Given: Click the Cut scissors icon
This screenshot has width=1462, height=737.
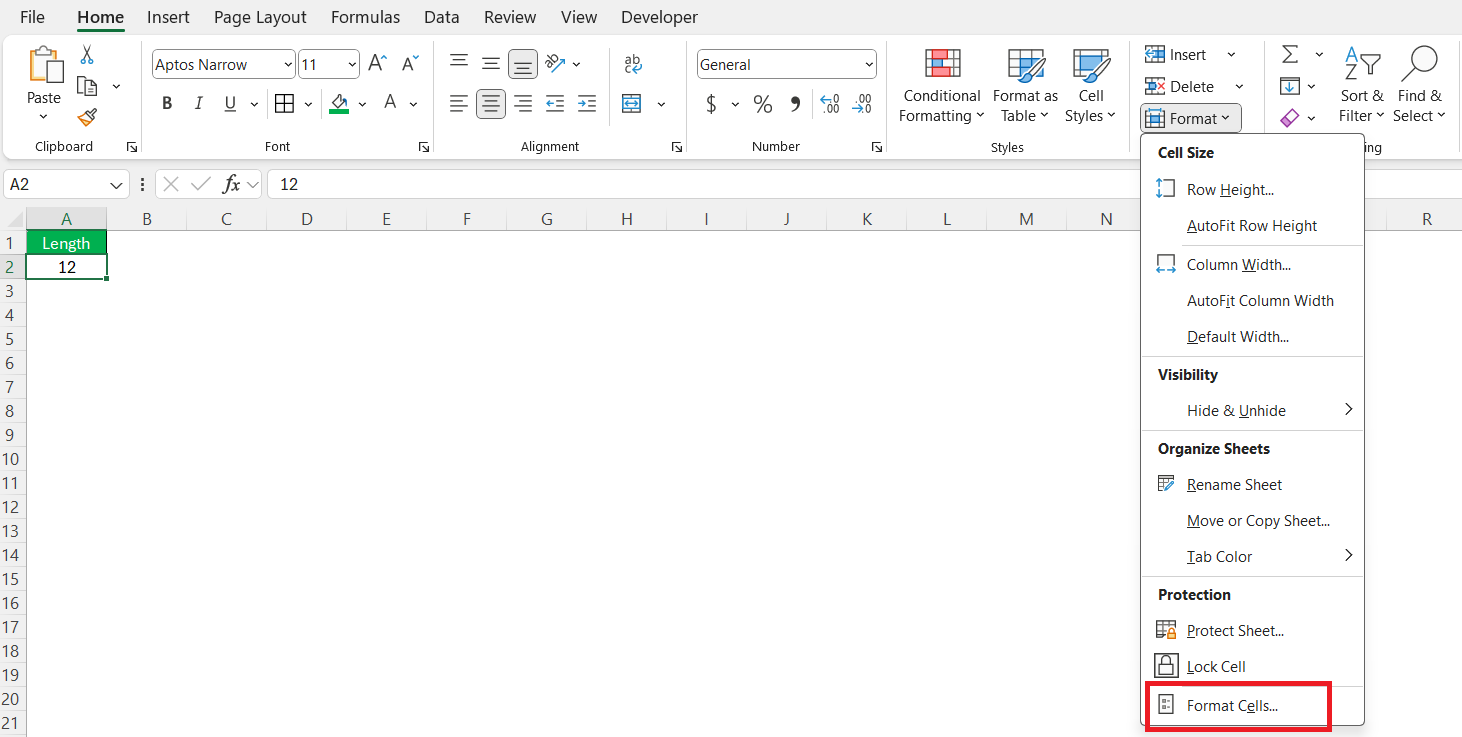Looking at the screenshot, I should [87, 55].
